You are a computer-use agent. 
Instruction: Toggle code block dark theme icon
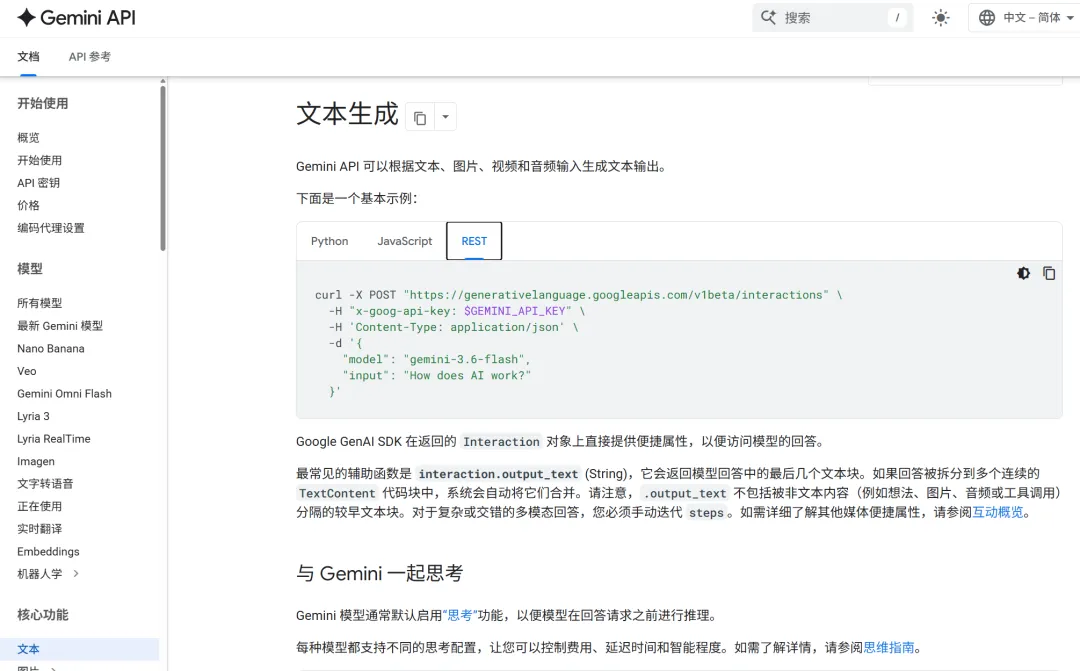coord(1024,273)
